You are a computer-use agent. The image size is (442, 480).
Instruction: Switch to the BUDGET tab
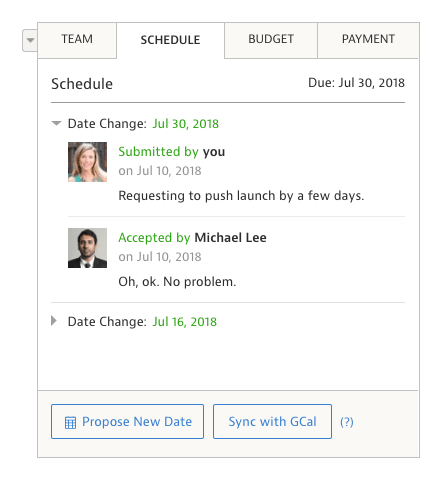271,40
